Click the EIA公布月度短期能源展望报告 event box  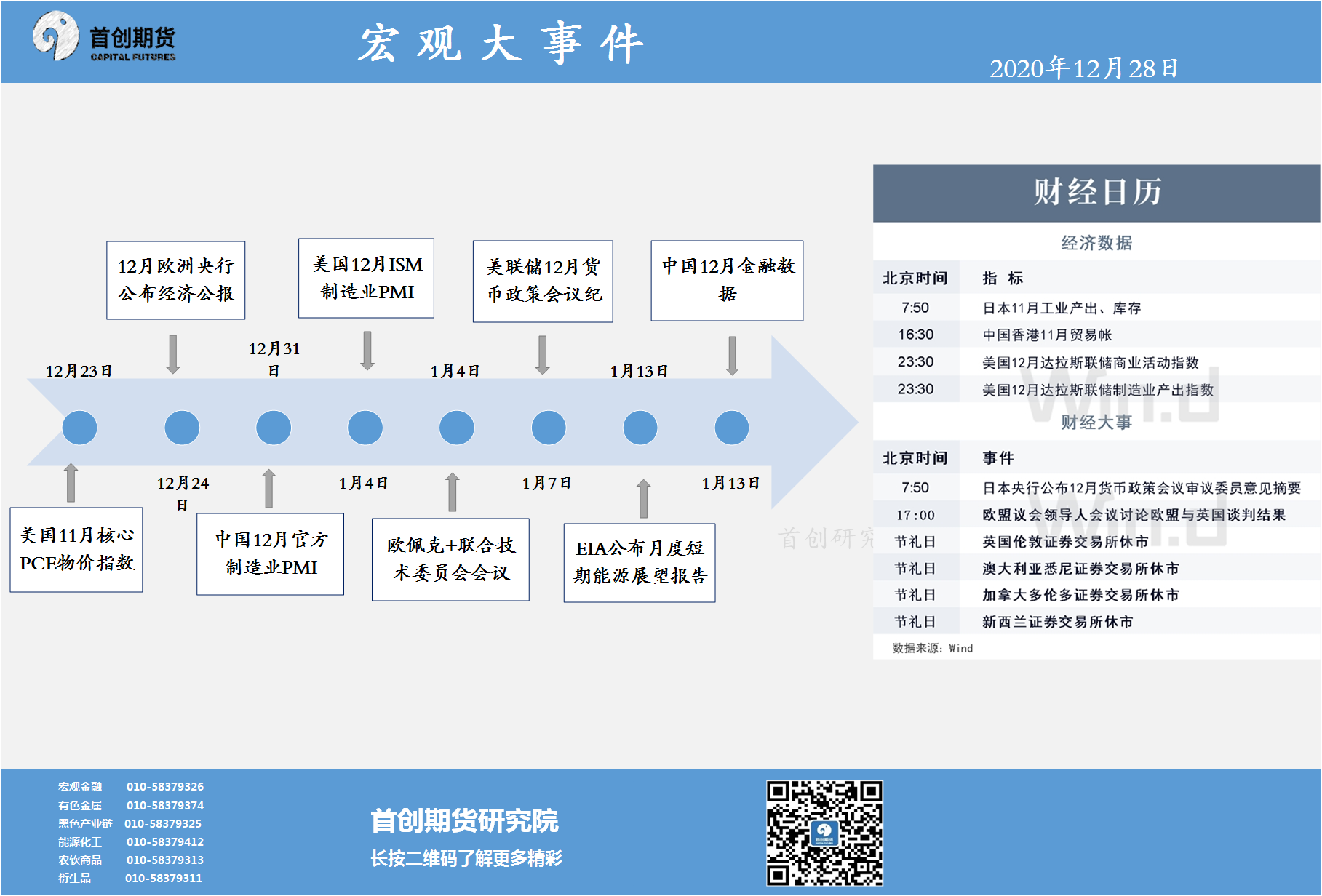(640, 563)
